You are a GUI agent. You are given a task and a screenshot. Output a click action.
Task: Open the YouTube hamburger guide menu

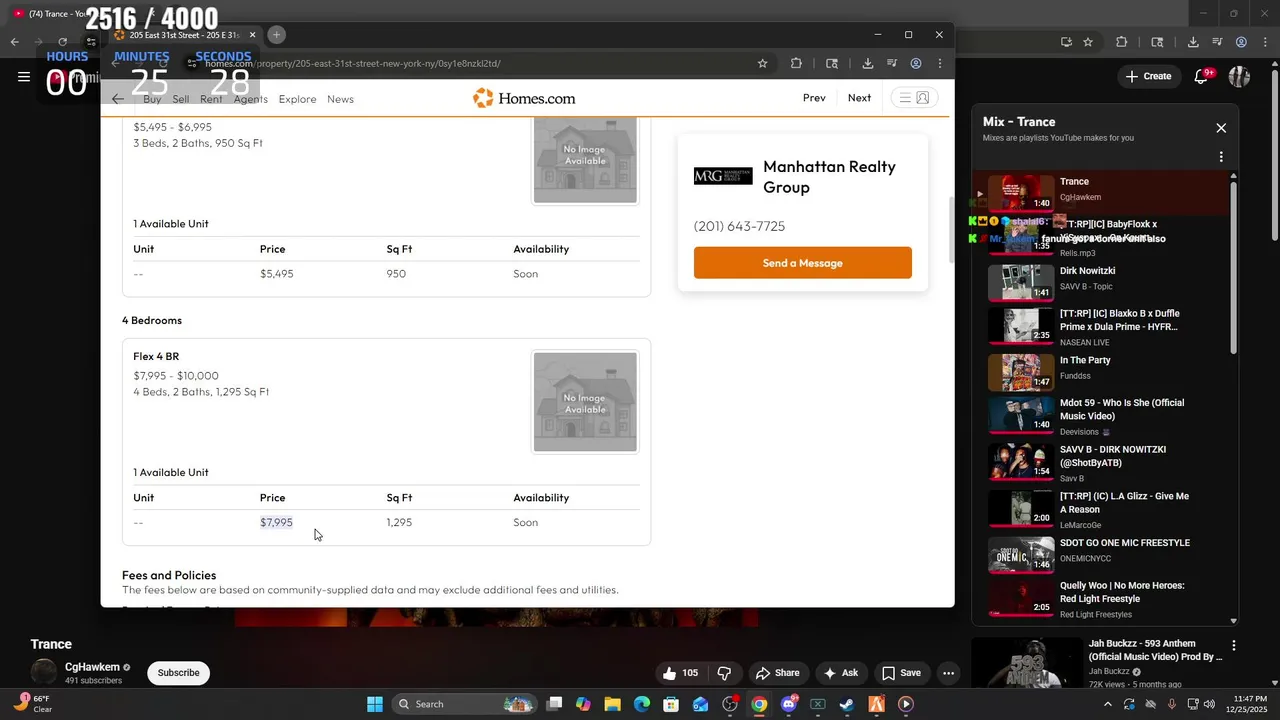[24, 76]
